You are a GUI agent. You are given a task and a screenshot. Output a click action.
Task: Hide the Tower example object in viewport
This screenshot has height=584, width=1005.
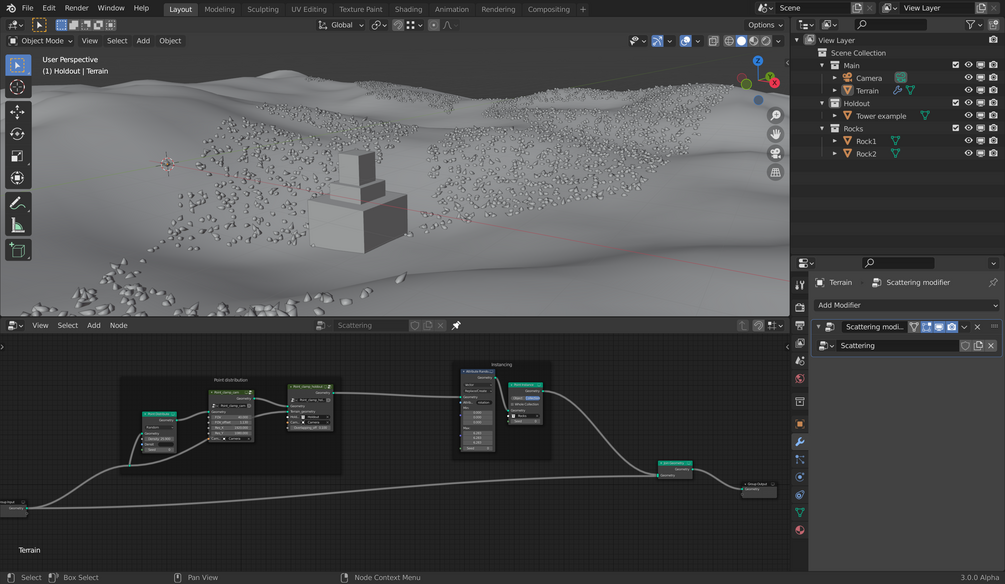pyautogui.click(x=968, y=116)
